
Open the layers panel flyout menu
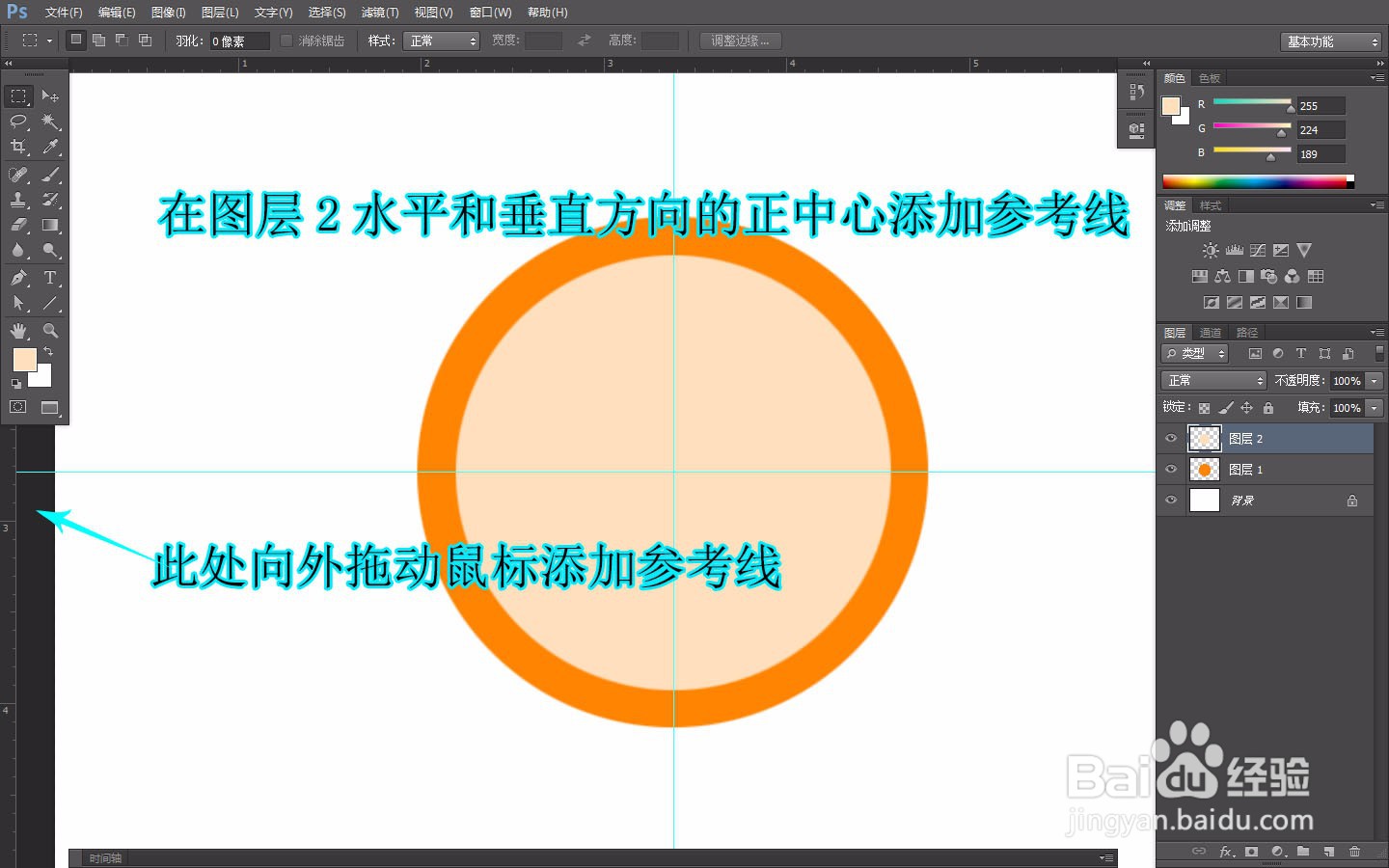(1376, 332)
